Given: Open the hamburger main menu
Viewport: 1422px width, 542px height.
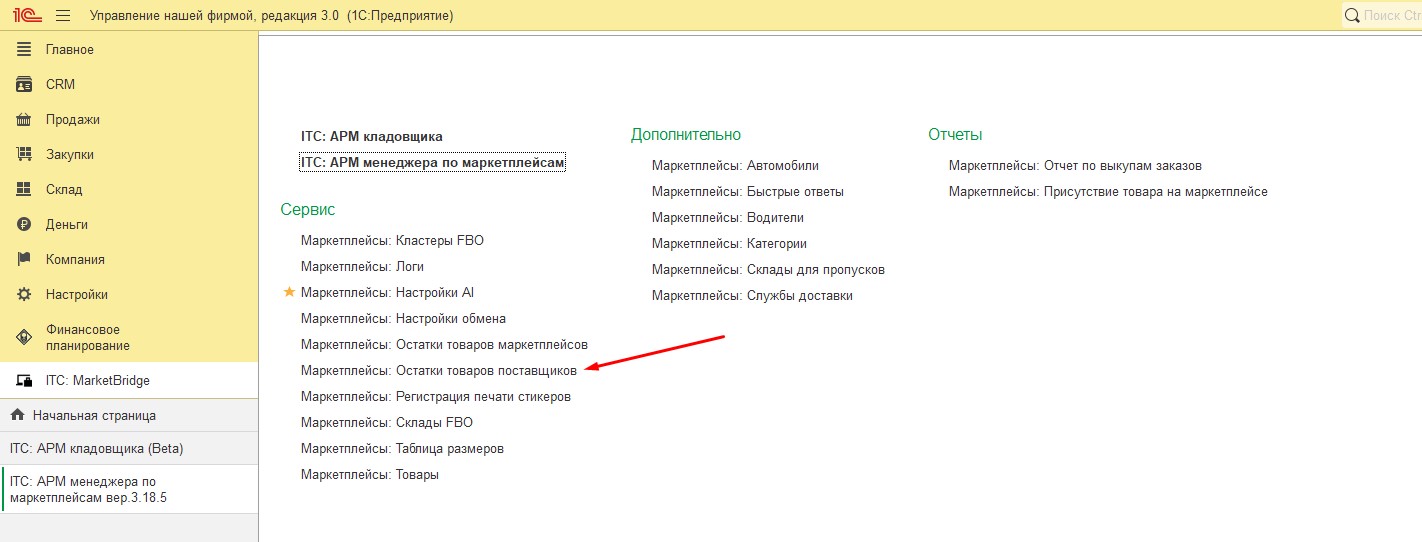Looking at the screenshot, I should click(63, 15).
